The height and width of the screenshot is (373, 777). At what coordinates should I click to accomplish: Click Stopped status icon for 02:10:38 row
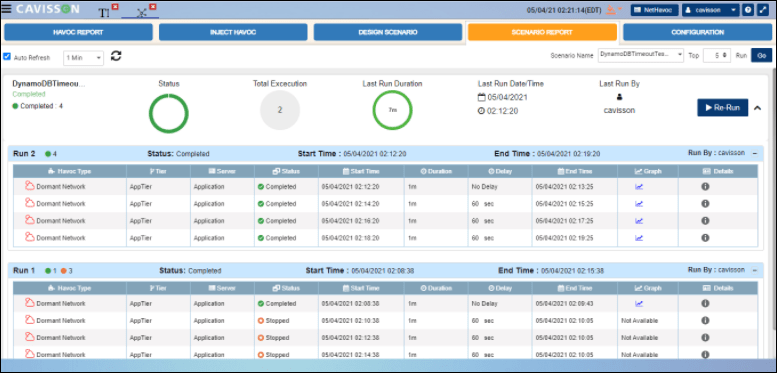[x=261, y=320]
